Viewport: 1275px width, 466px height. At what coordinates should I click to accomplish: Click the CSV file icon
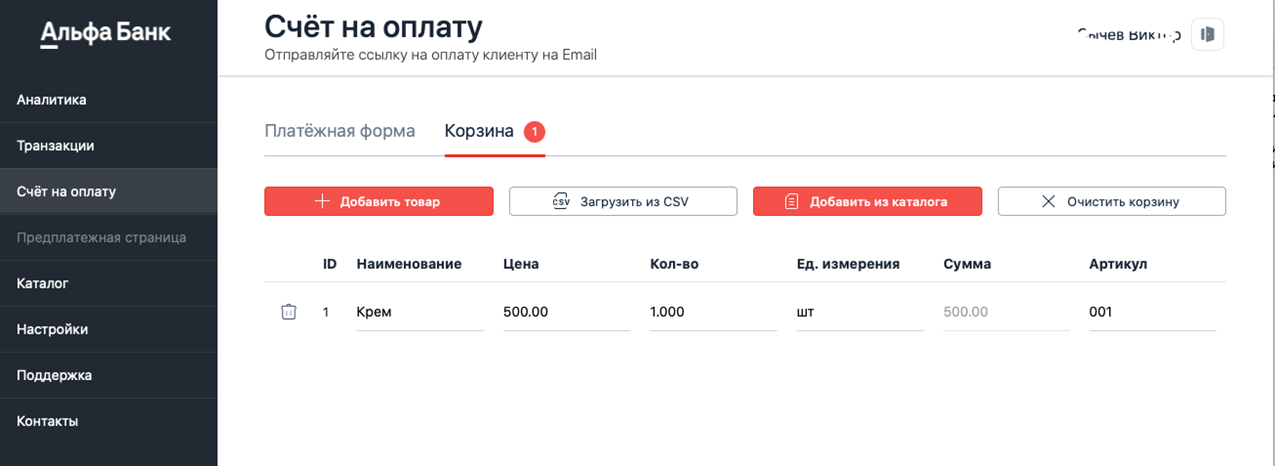tap(561, 201)
